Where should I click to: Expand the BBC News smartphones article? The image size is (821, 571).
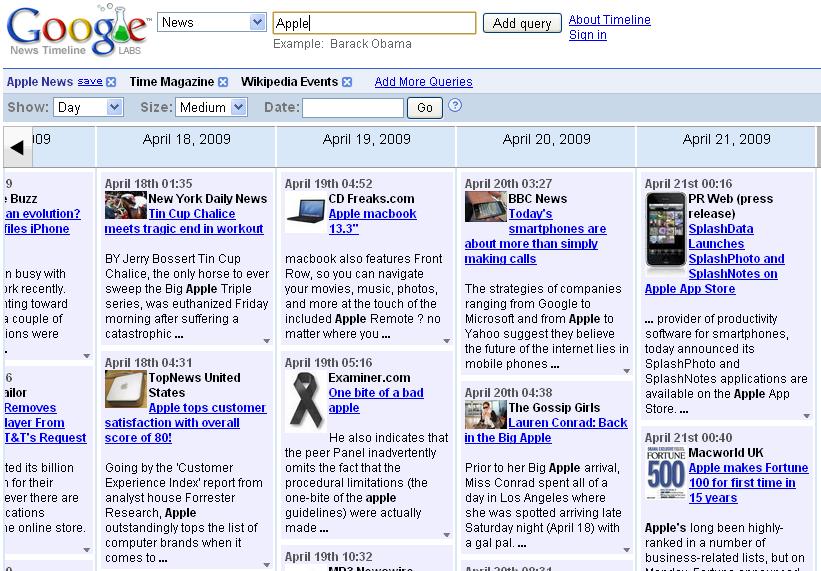point(627,371)
